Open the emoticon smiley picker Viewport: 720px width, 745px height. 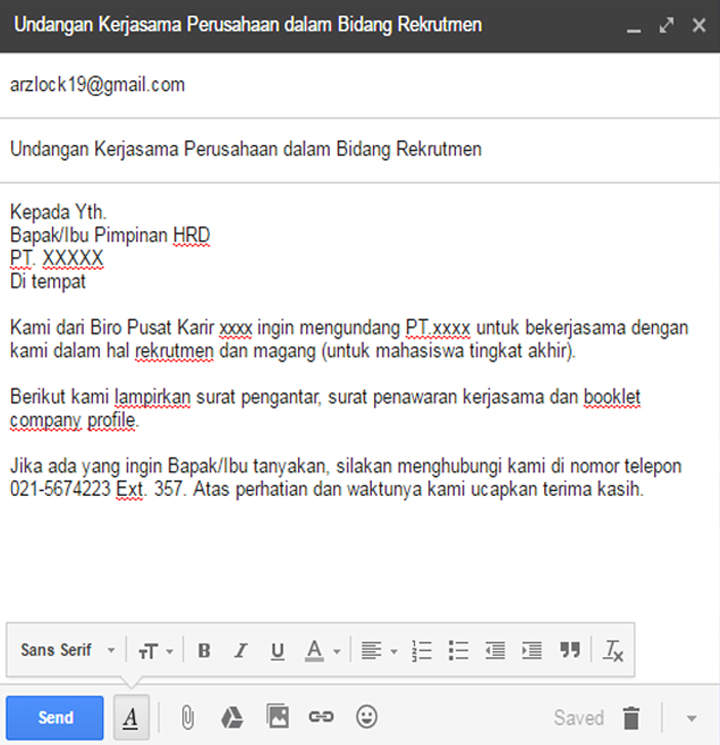(366, 716)
